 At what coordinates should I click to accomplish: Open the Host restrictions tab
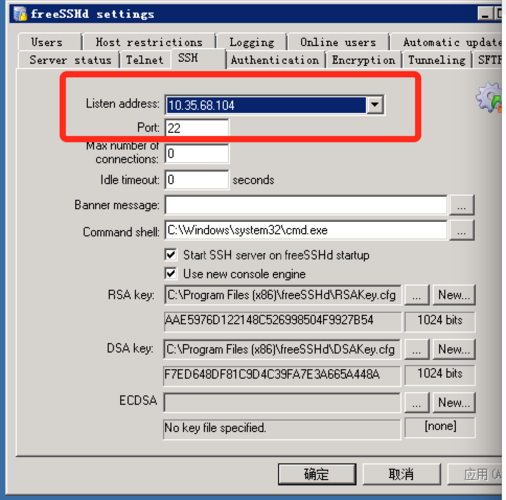coord(149,42)
